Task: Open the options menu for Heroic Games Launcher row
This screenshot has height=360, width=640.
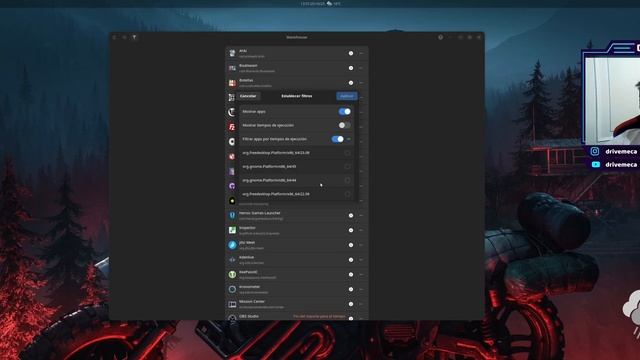Action: coord(361,216)
